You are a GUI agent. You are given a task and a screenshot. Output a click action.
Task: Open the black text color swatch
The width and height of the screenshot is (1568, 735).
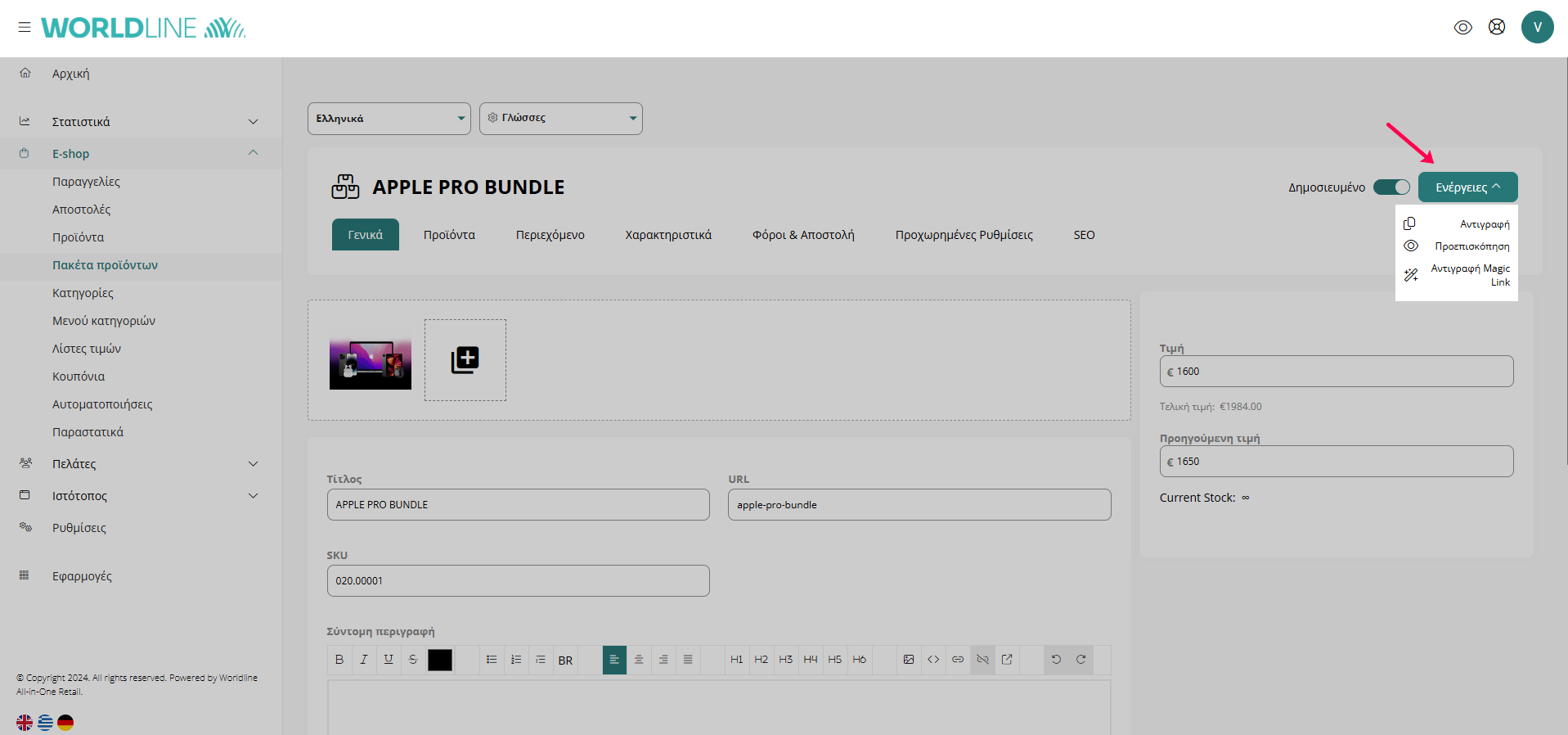coord(440,660)
